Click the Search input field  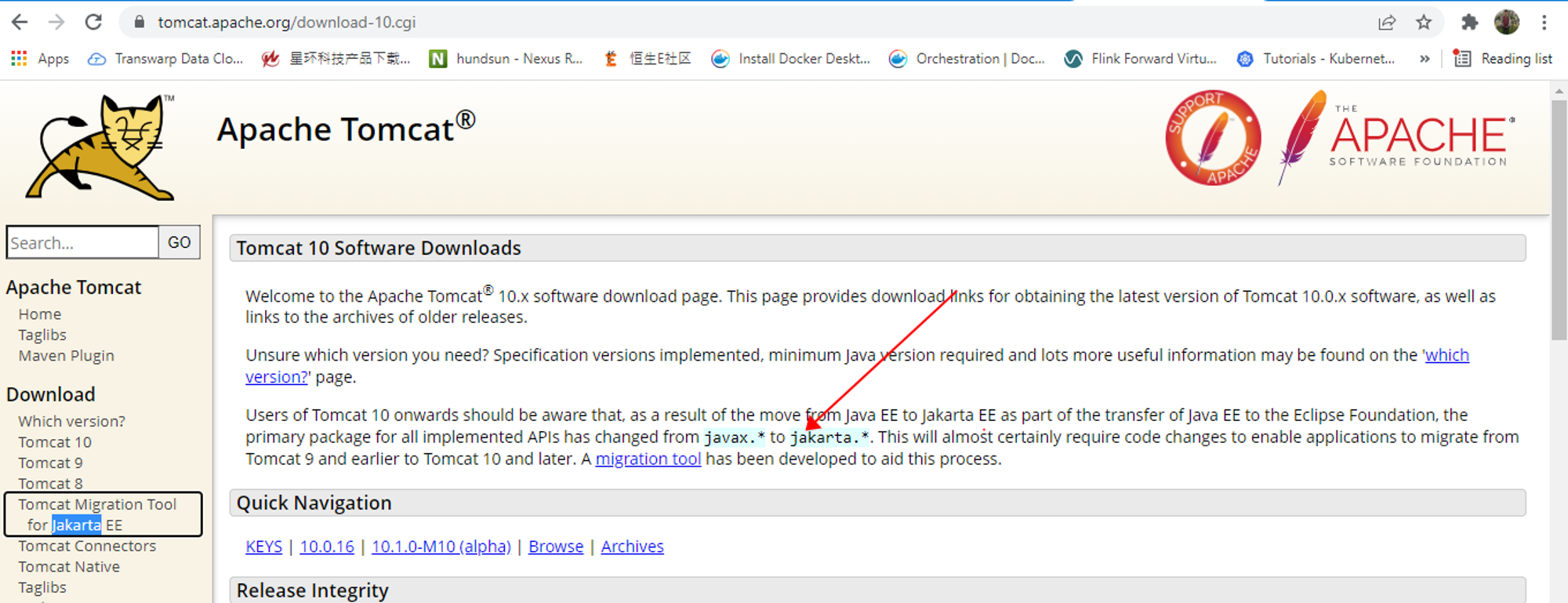82,242
